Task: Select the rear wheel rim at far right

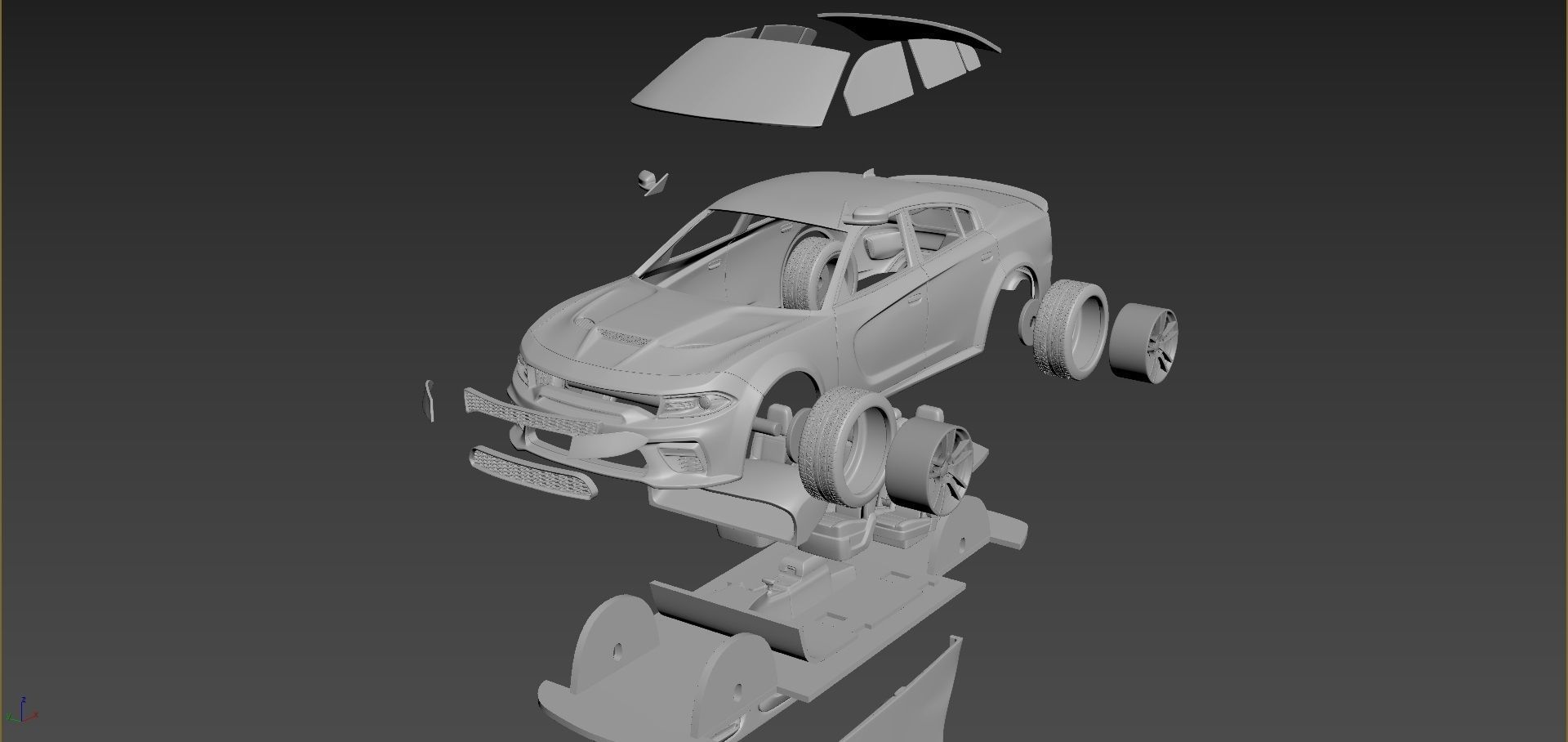Action: [1143, 344]
